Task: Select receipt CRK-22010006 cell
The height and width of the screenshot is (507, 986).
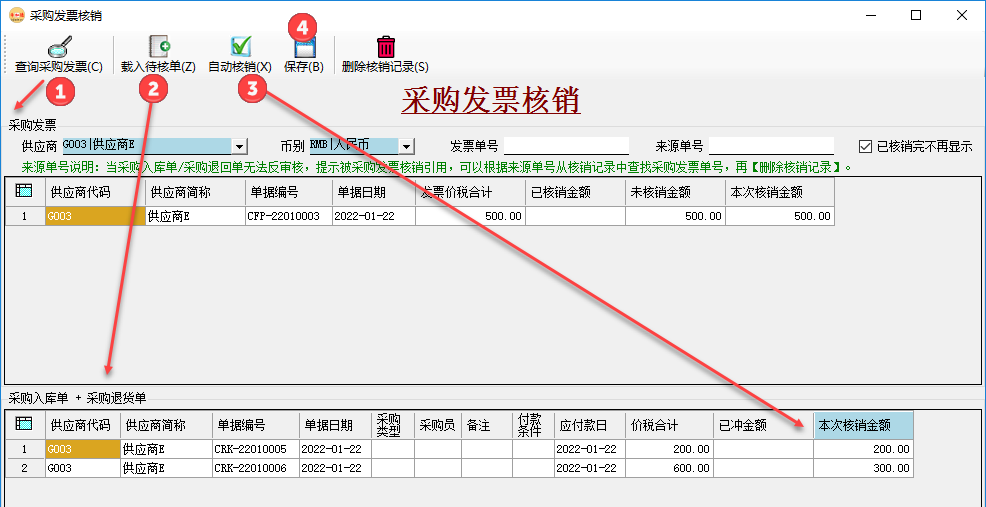Action: point(255,468)
